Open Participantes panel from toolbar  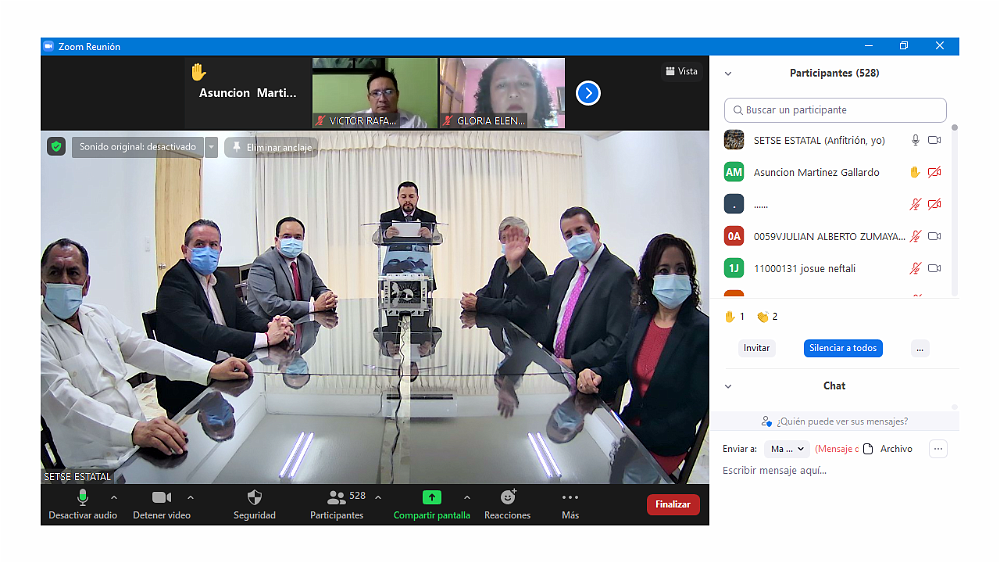click(337, 497)
